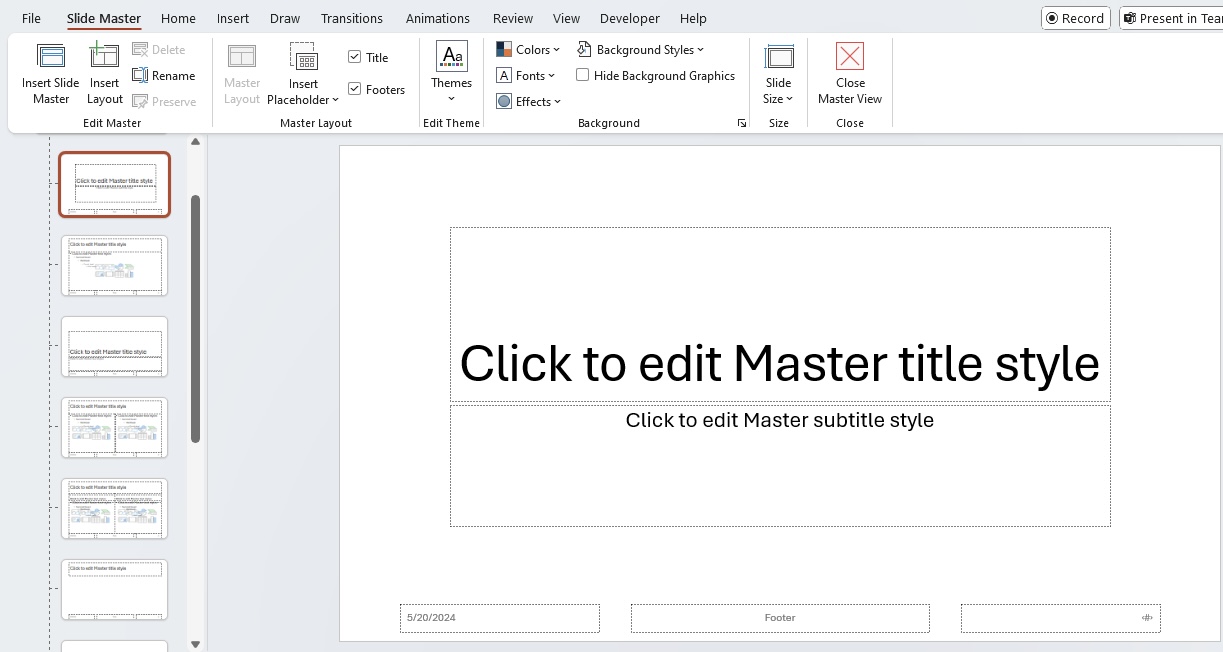Screen dimensions: 1223x652
Task: Expand the Themes dropdown arrow
Action: pyautogui.click(x=451, y=98)
